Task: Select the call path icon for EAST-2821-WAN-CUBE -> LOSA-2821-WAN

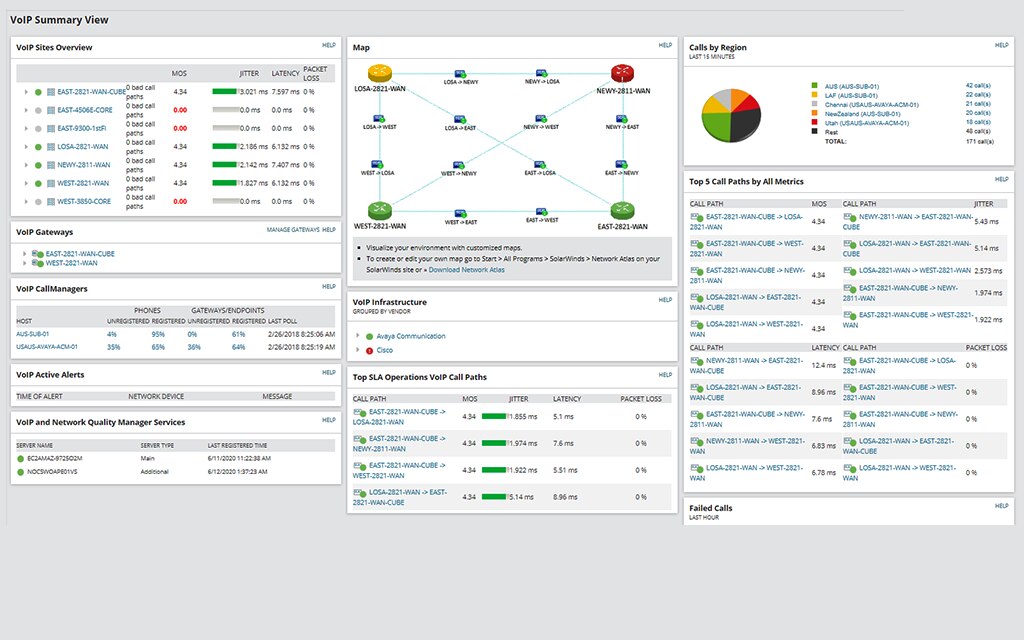Action: [x=358, y=412]
